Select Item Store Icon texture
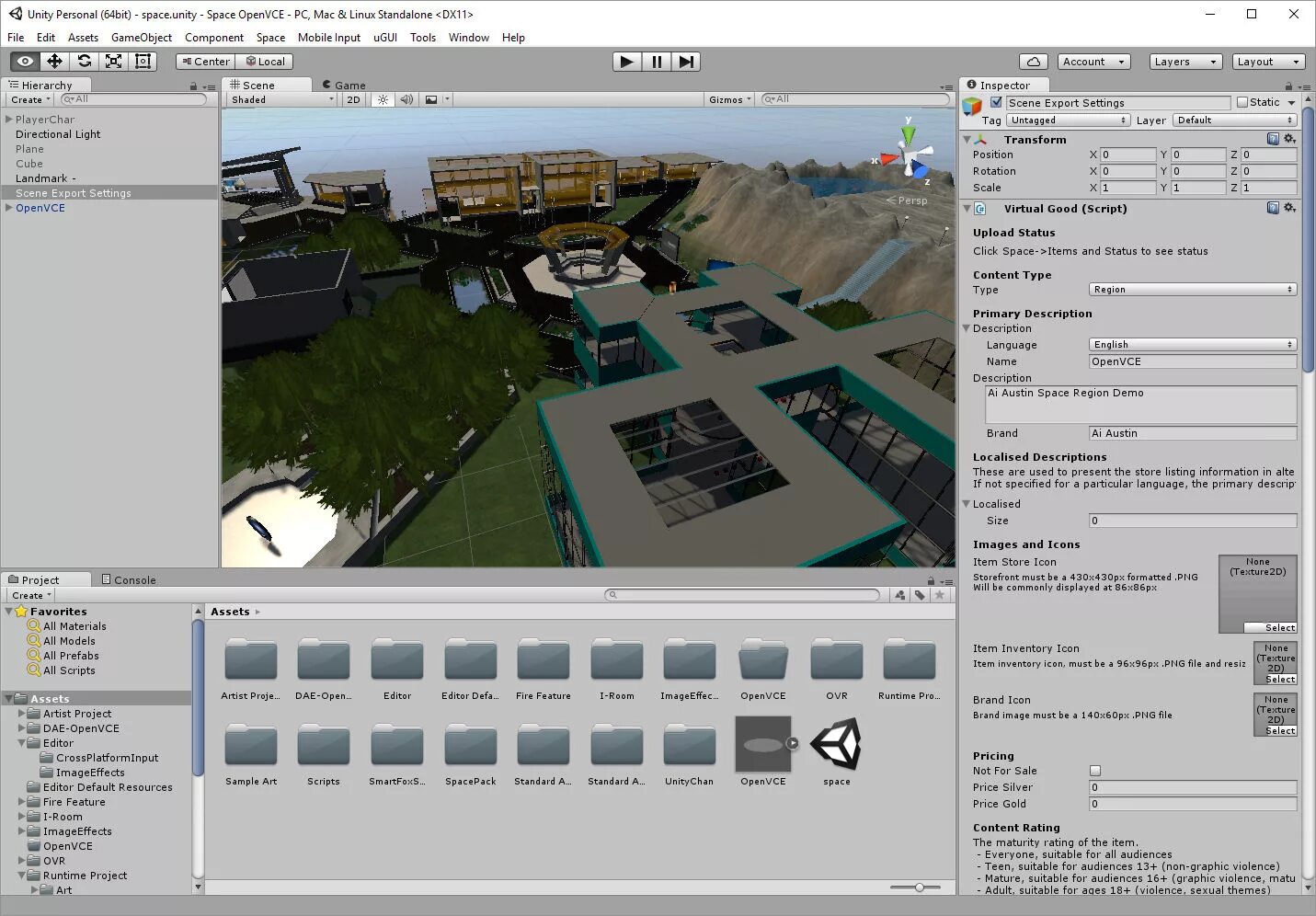1316x916 pixels. pyautogui.click(x=1270, y=627)
